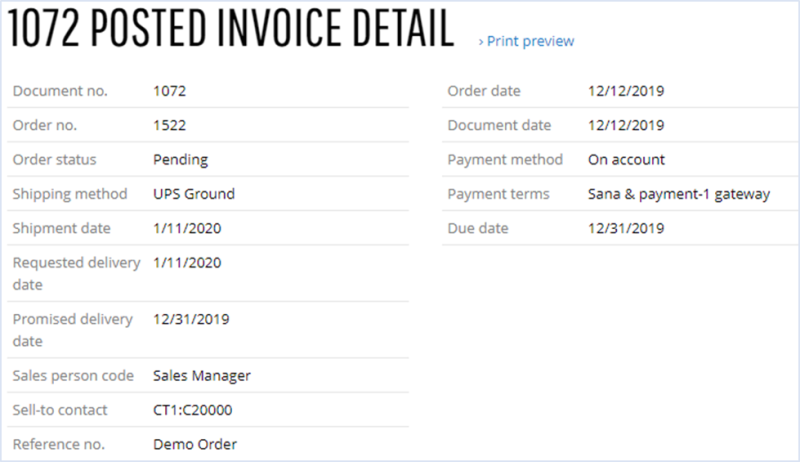Click the Document date value
800x462 pixels.
[x=626, y=125]
